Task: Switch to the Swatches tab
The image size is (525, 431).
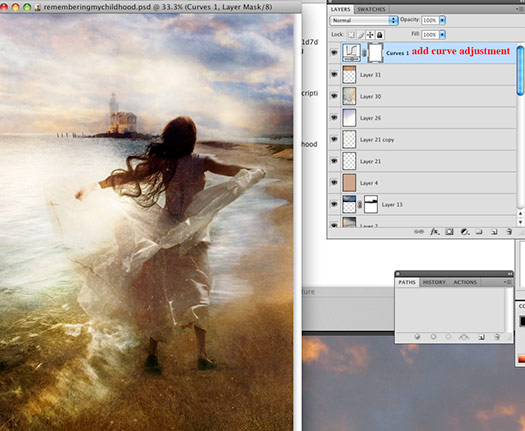Action: [371, 9]
